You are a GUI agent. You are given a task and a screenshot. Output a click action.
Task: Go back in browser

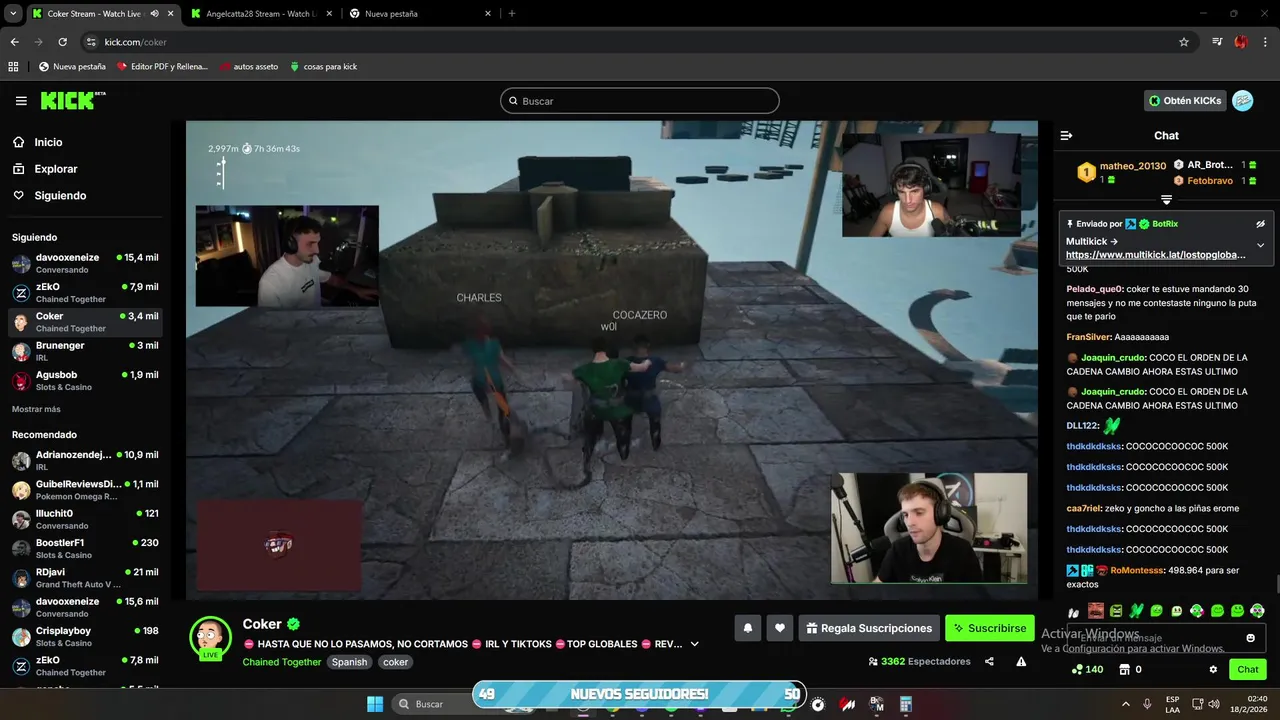point(15,42)
